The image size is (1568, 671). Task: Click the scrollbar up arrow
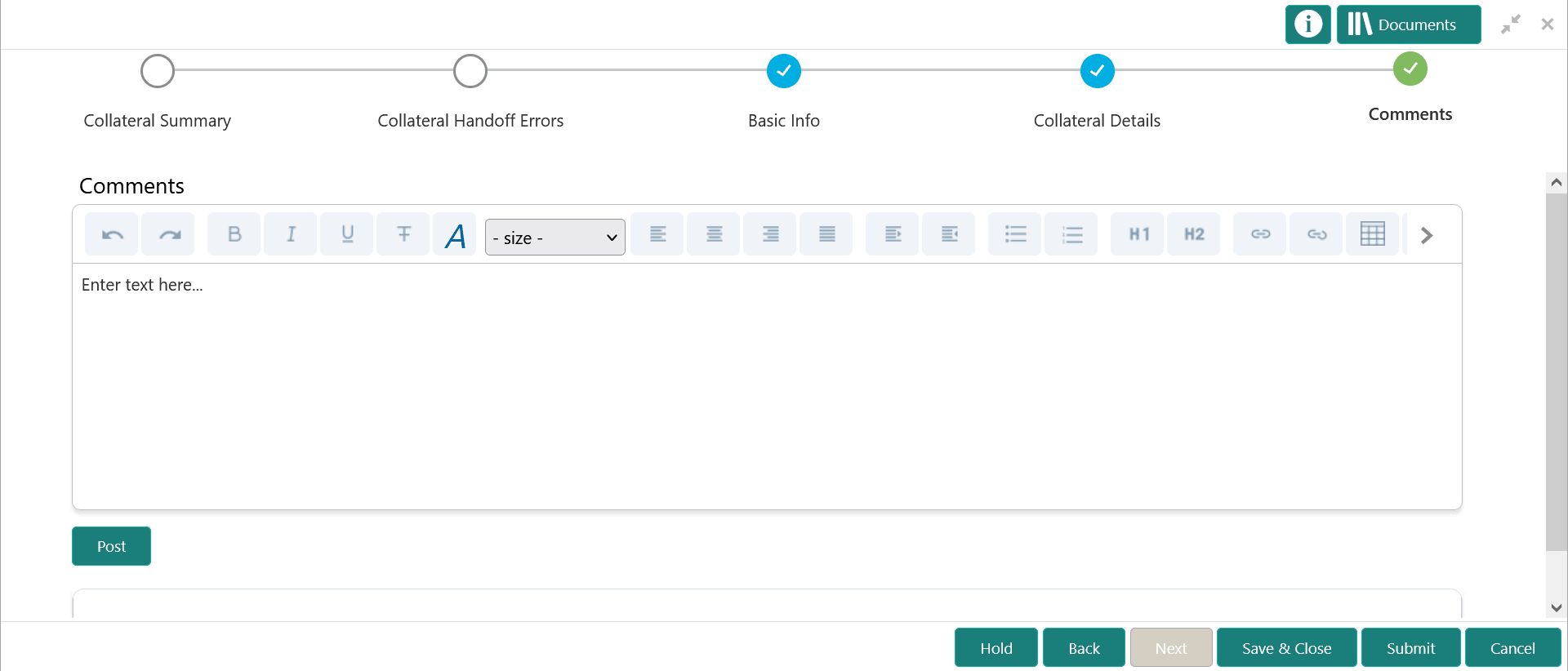pos(1557,183)
